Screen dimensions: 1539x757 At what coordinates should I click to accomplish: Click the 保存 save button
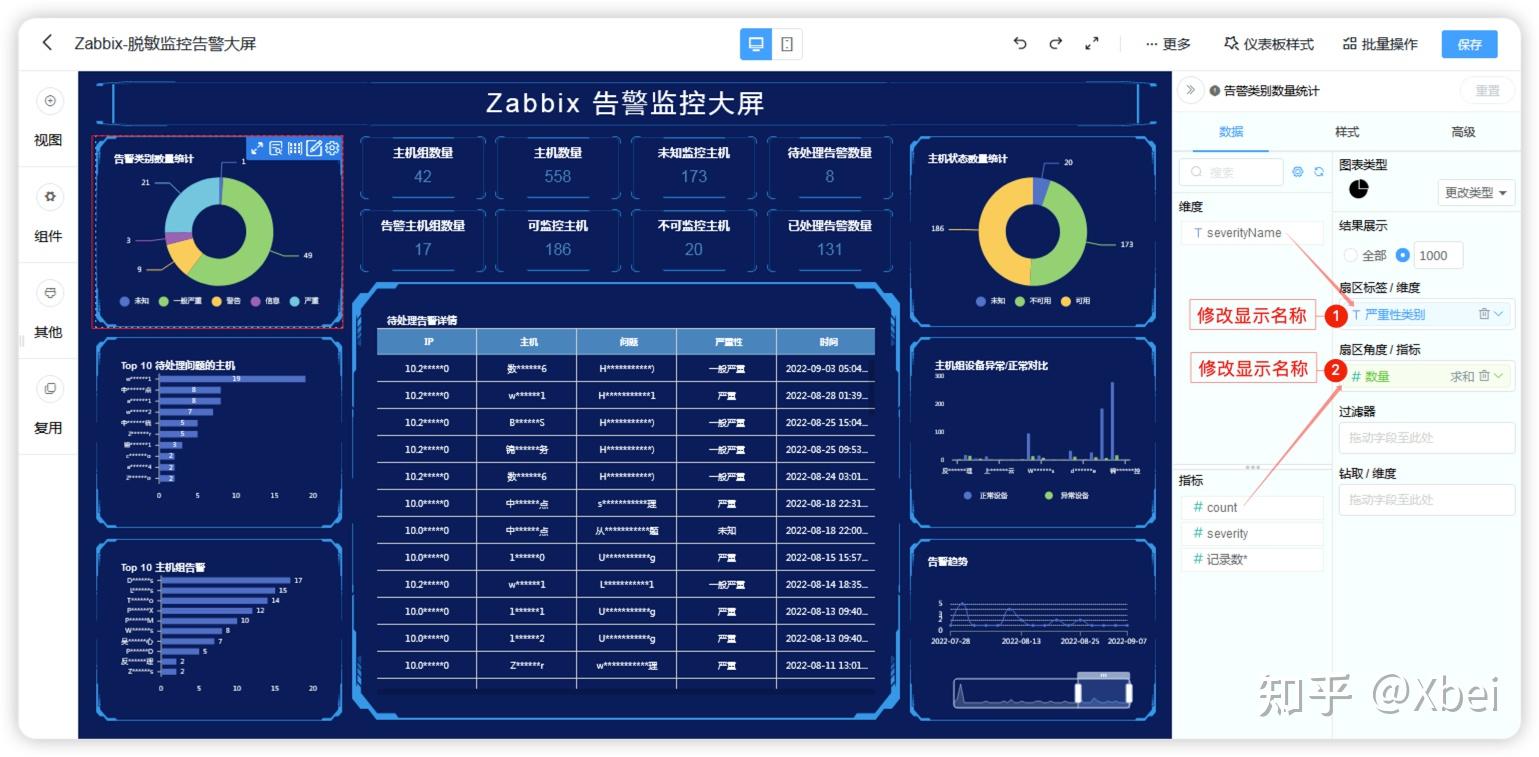coord(1469,43)
